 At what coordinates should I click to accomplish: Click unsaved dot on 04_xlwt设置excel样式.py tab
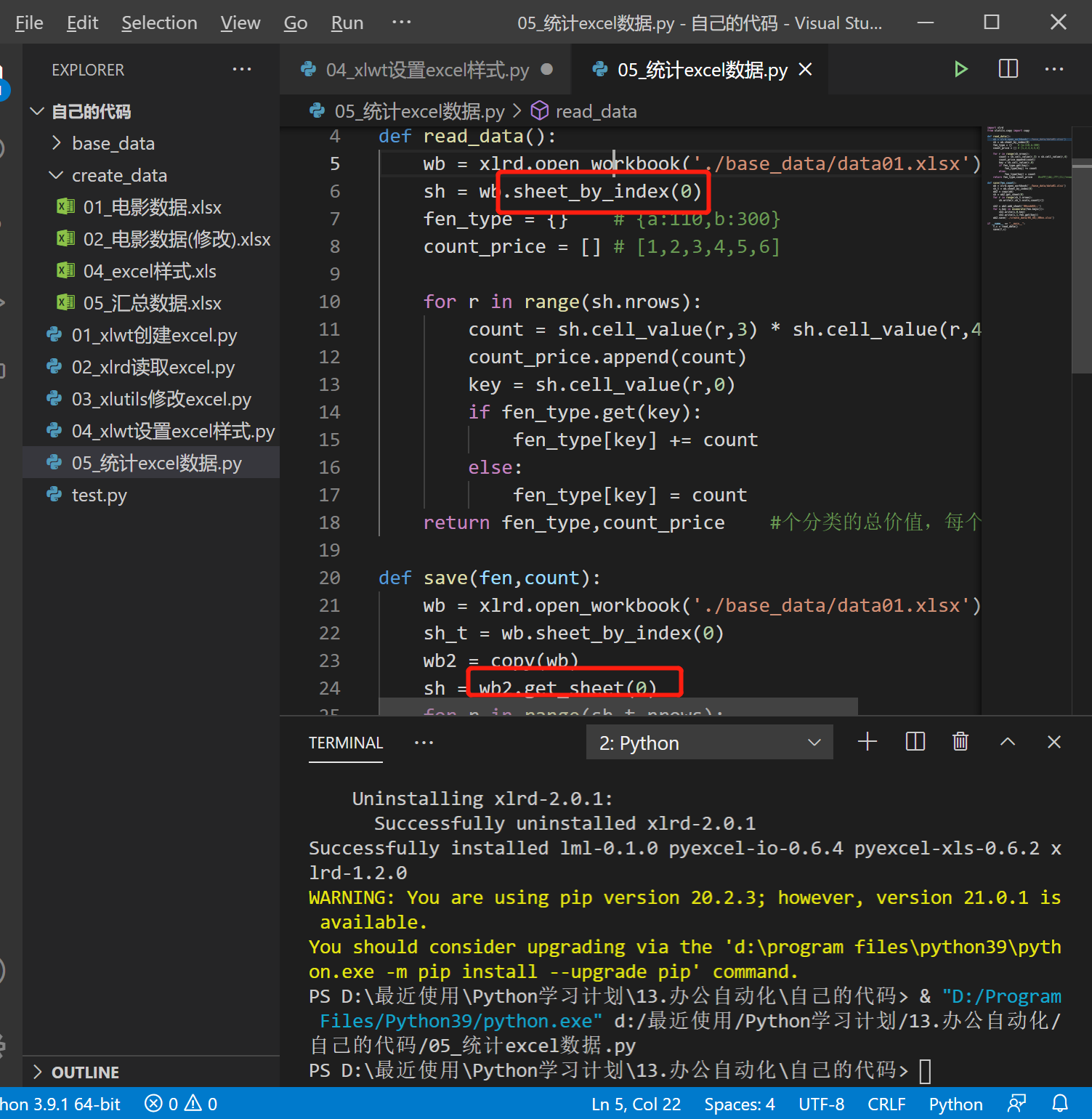pyautogui.click(x=547, y=69)
